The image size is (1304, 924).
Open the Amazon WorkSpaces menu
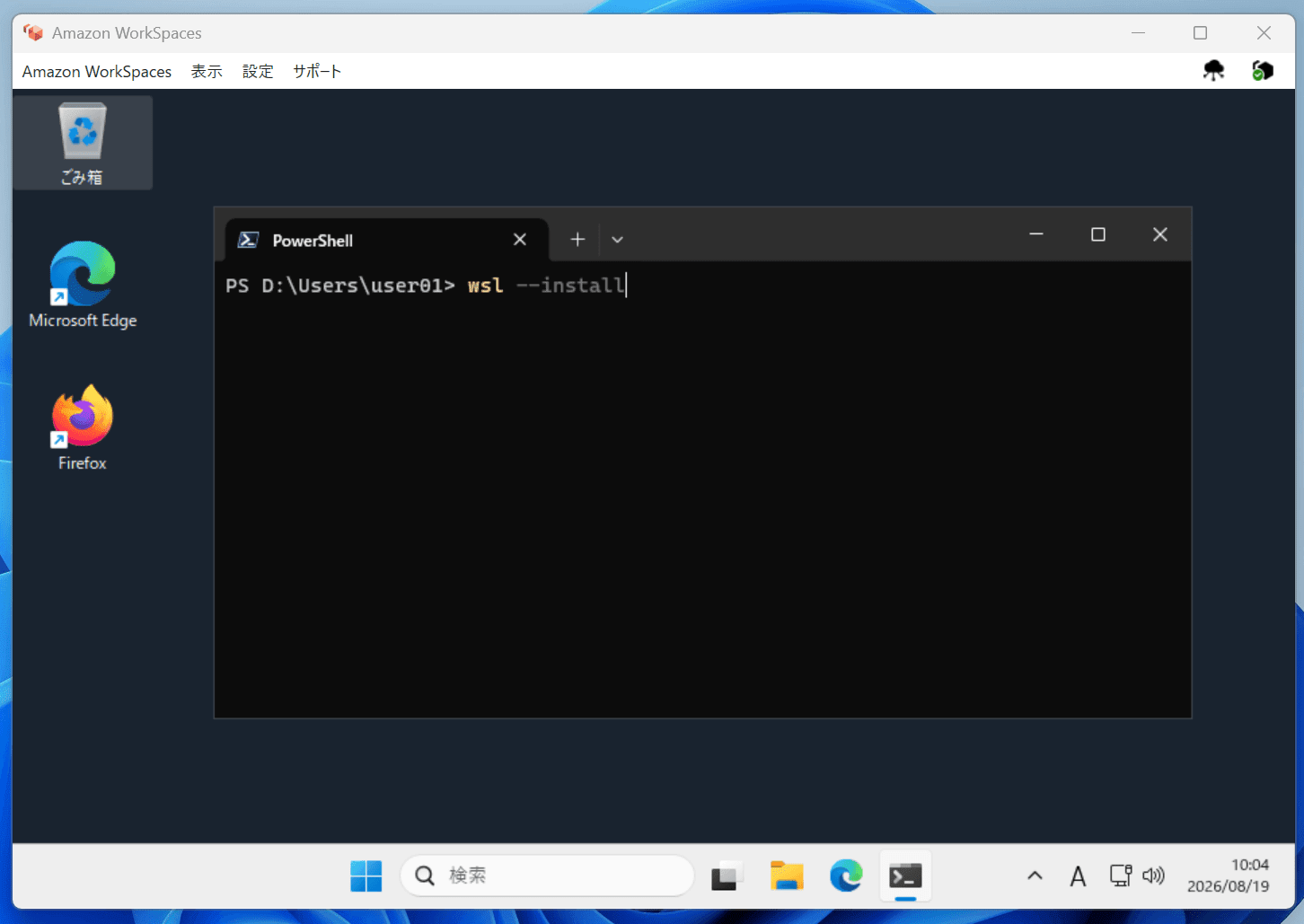(x=97, y=72)
